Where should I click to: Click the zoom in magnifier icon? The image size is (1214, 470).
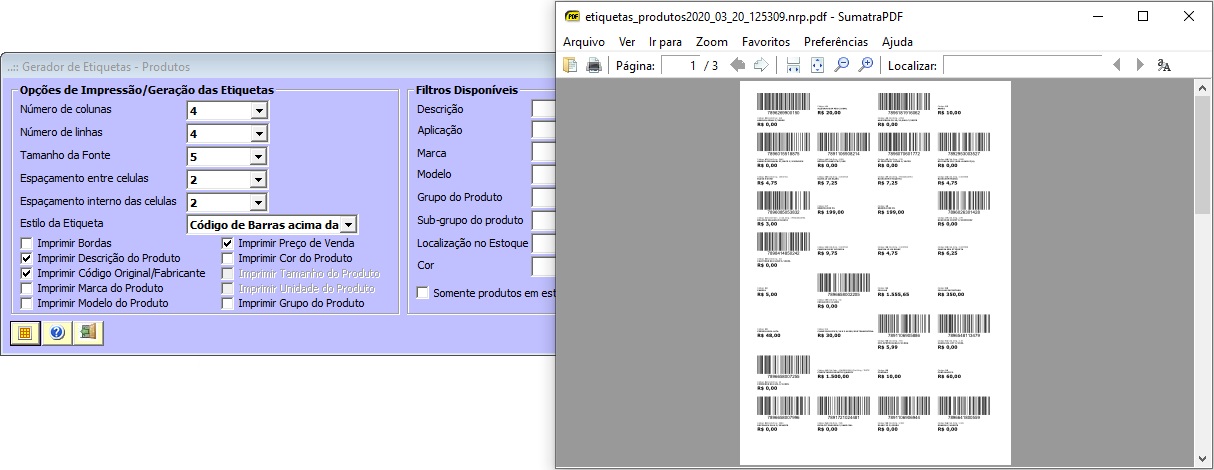[x=866, y=65]
